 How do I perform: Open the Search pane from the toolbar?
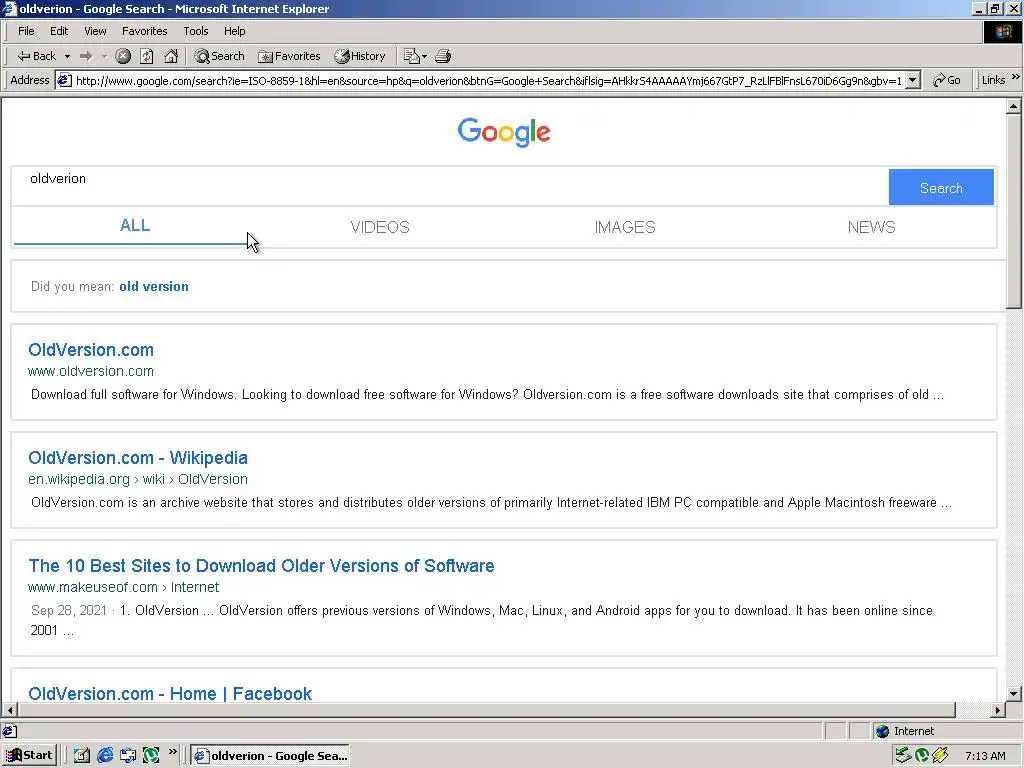tap(219, 56)
